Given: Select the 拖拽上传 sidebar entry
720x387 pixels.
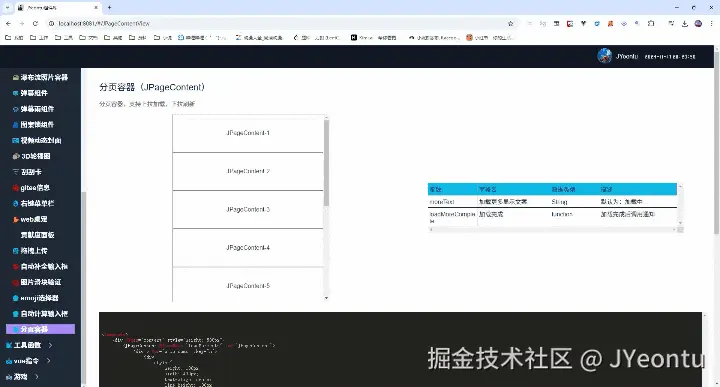Looking at the screenshot, I should tap(30, 251).
